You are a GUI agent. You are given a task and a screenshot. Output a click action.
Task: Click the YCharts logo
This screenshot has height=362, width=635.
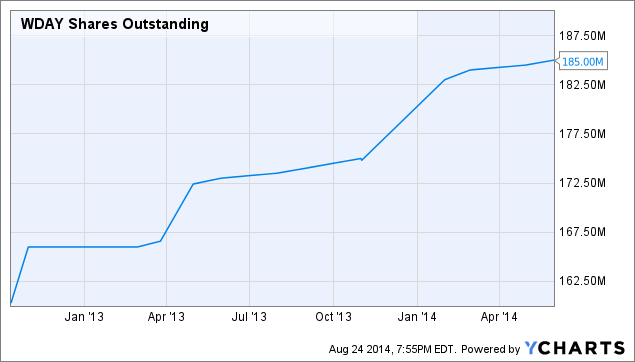575,348
